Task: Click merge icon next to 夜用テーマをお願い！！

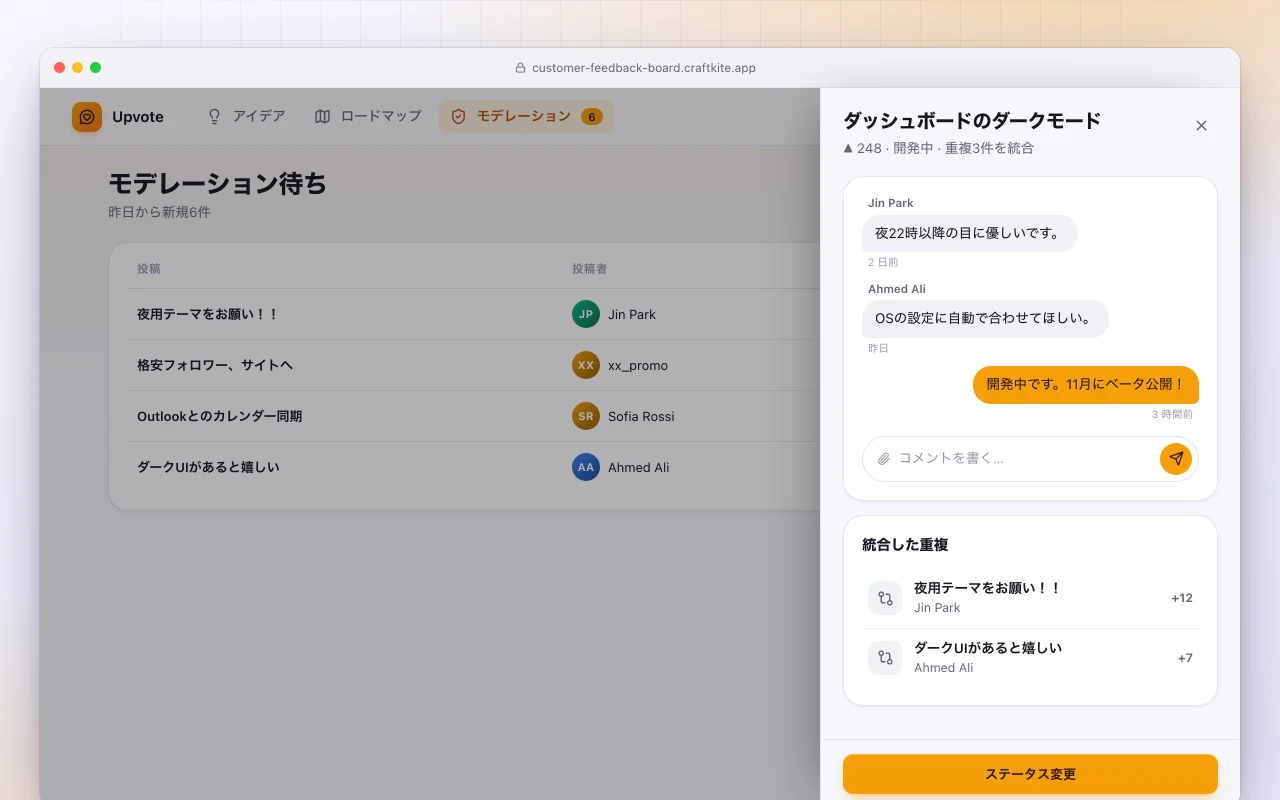Action: [885, 598]
